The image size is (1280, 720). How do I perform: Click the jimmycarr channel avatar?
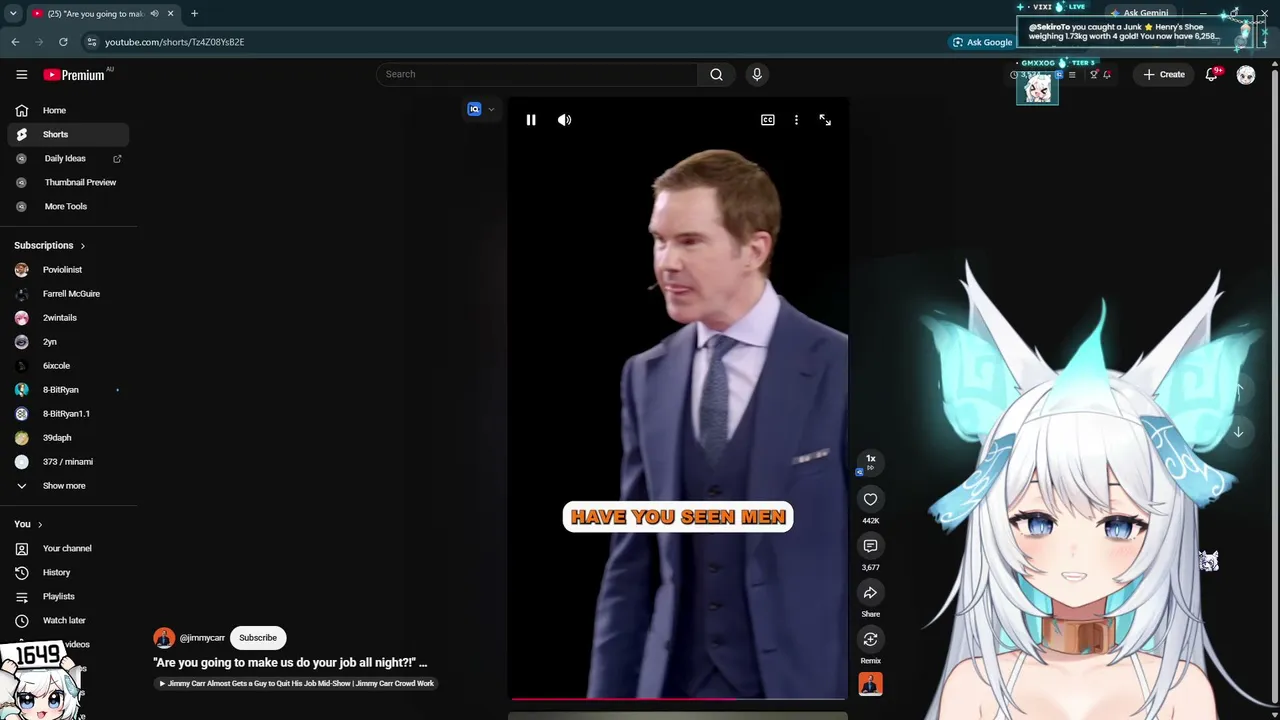[x=164, y=638]
